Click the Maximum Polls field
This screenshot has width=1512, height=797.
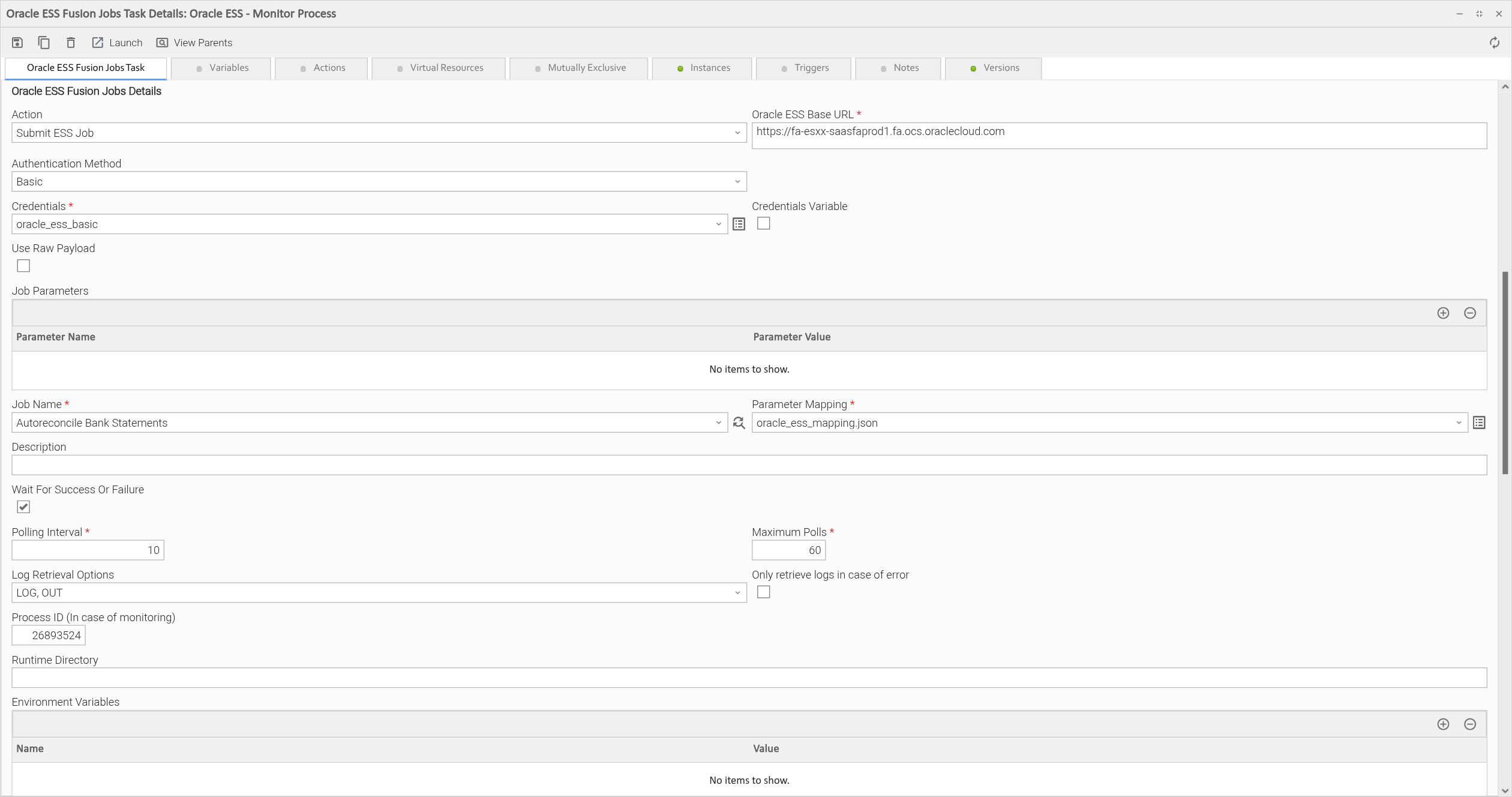[788, 550]
